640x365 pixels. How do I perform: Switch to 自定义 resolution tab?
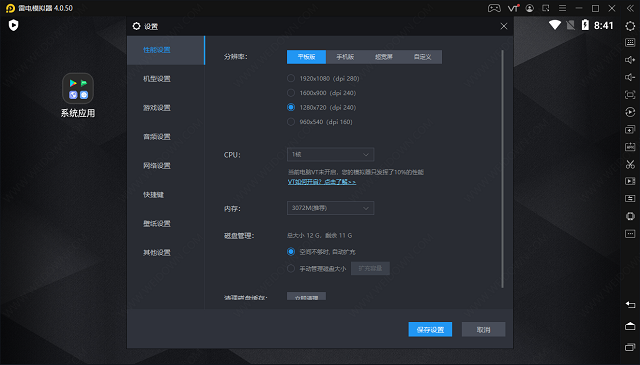coord(422,57)
